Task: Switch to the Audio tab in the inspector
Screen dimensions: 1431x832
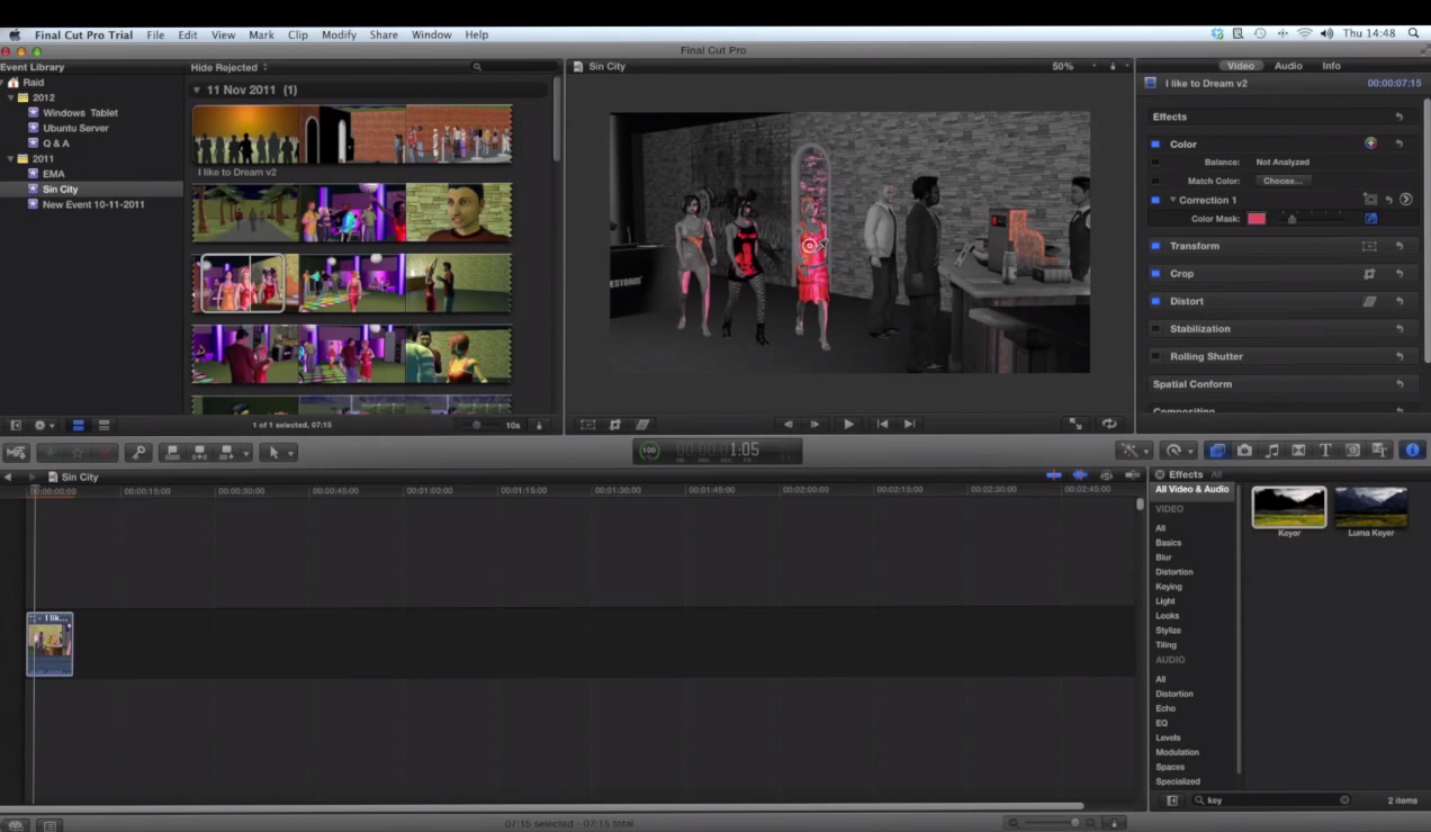Action: [1288, 65]
